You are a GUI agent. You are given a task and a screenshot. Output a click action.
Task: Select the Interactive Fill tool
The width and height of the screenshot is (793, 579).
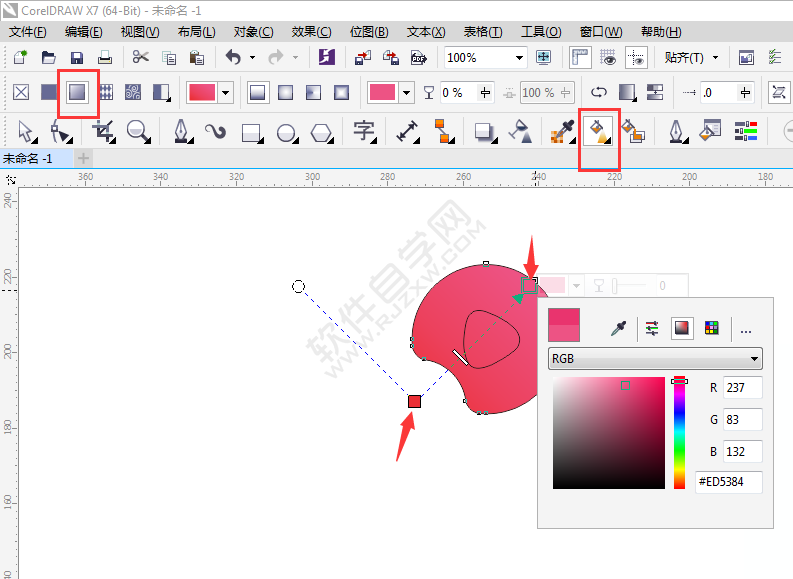coord(599,131)
